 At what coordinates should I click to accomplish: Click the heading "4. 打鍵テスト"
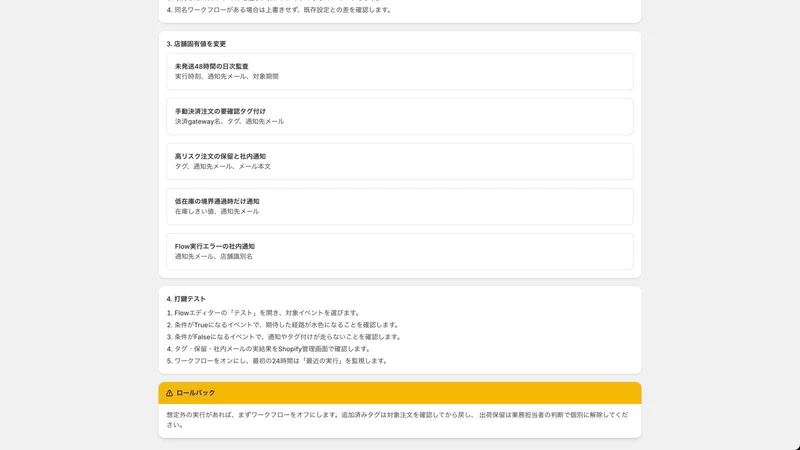(186, 299)
